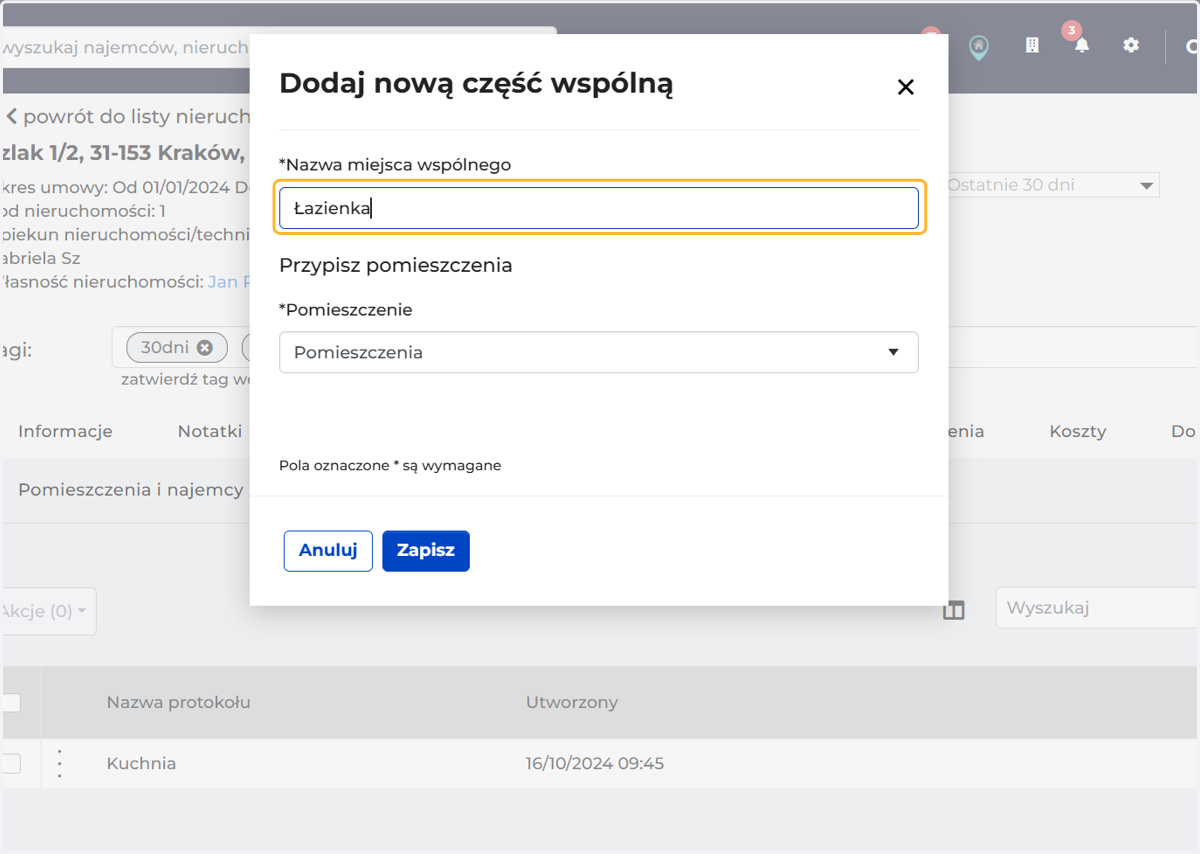1200x854 pixels.
Task: Close the 'Dodaj nową część wspólną' dialog
Action: (x=905, y=87)
